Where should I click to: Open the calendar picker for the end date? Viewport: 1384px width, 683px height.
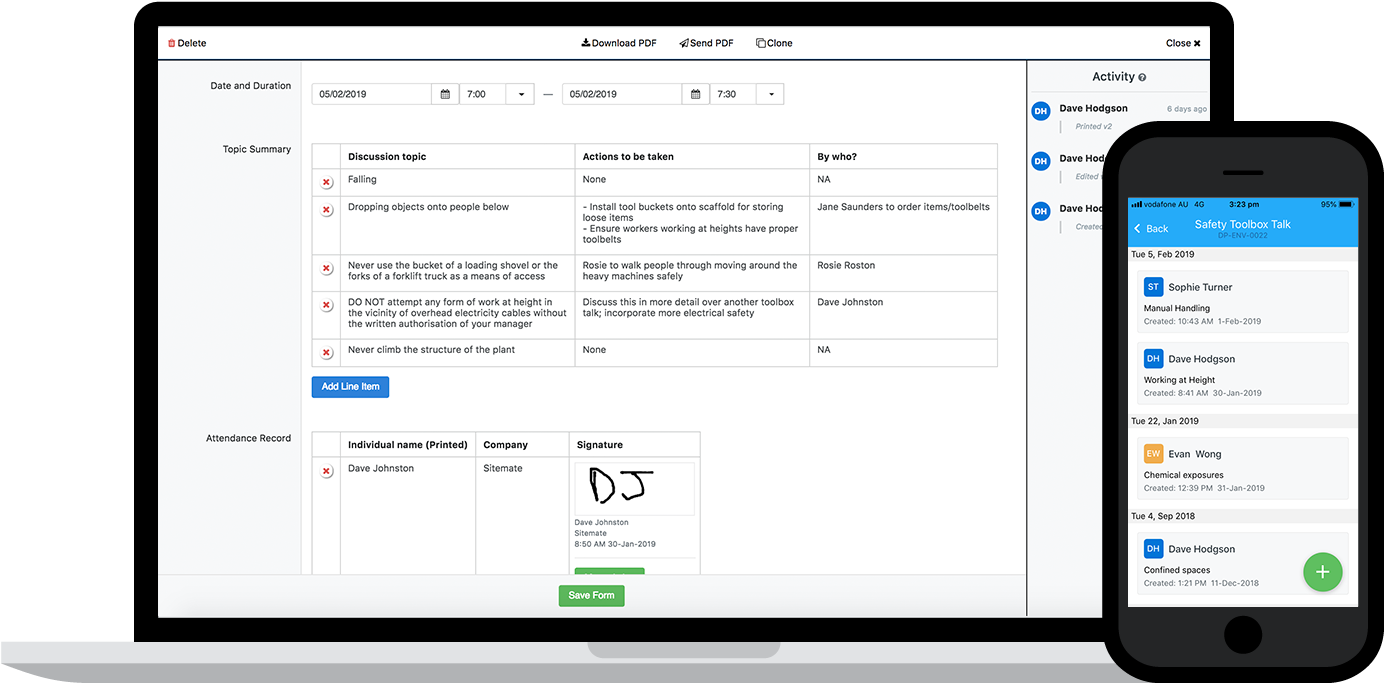pyautogui.click(x=694, y=93)
